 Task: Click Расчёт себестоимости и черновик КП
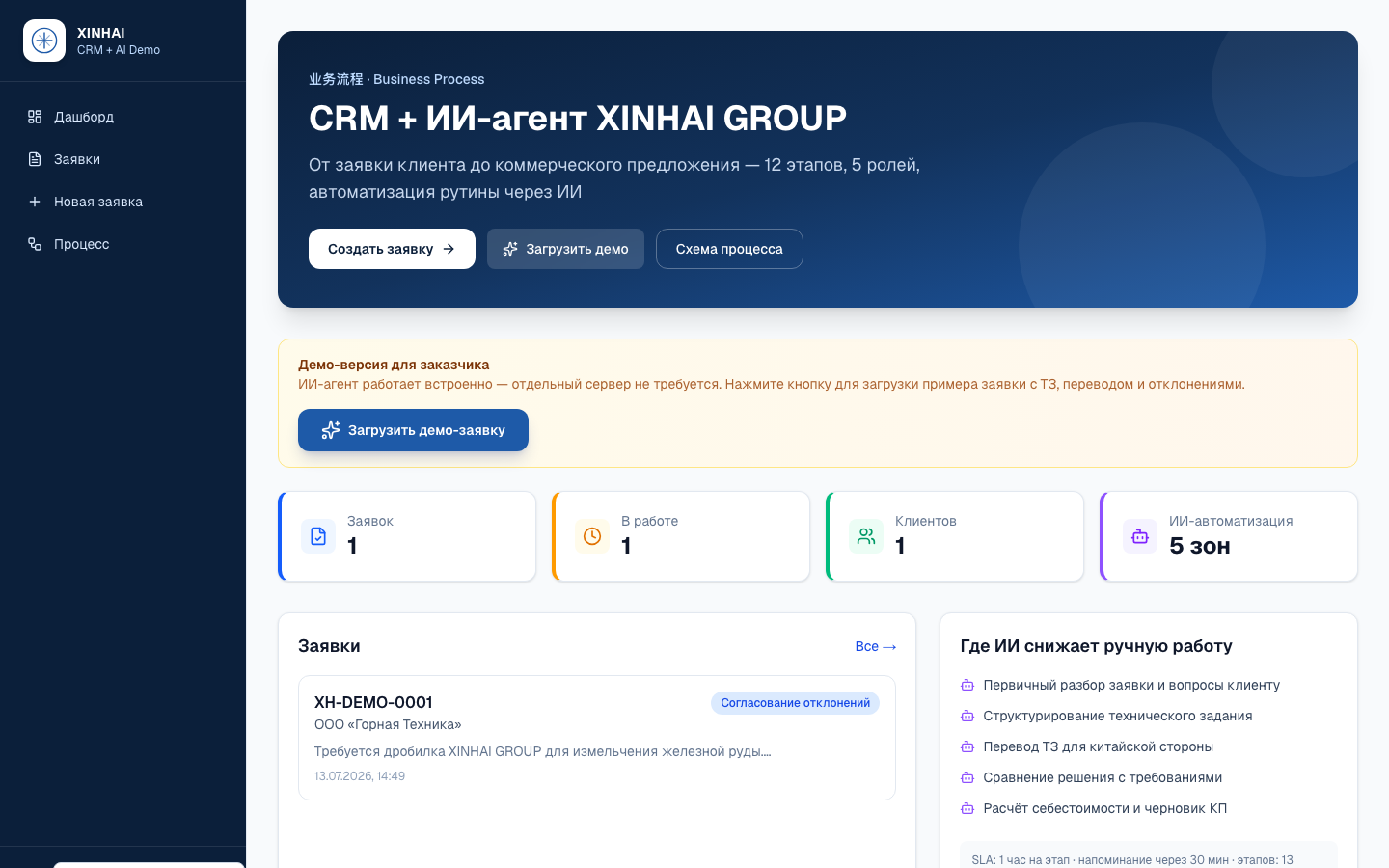(1105, 808)
